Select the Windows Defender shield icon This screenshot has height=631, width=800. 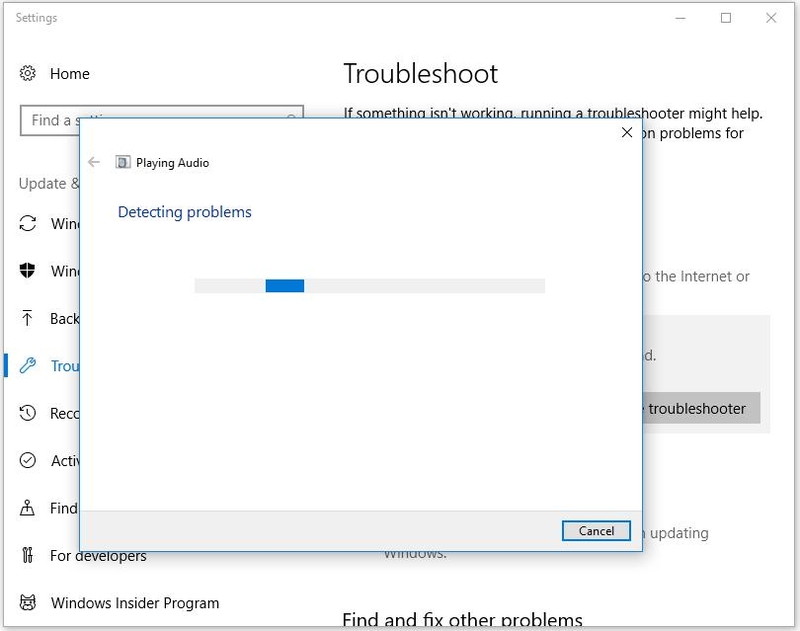pos(28,270)
